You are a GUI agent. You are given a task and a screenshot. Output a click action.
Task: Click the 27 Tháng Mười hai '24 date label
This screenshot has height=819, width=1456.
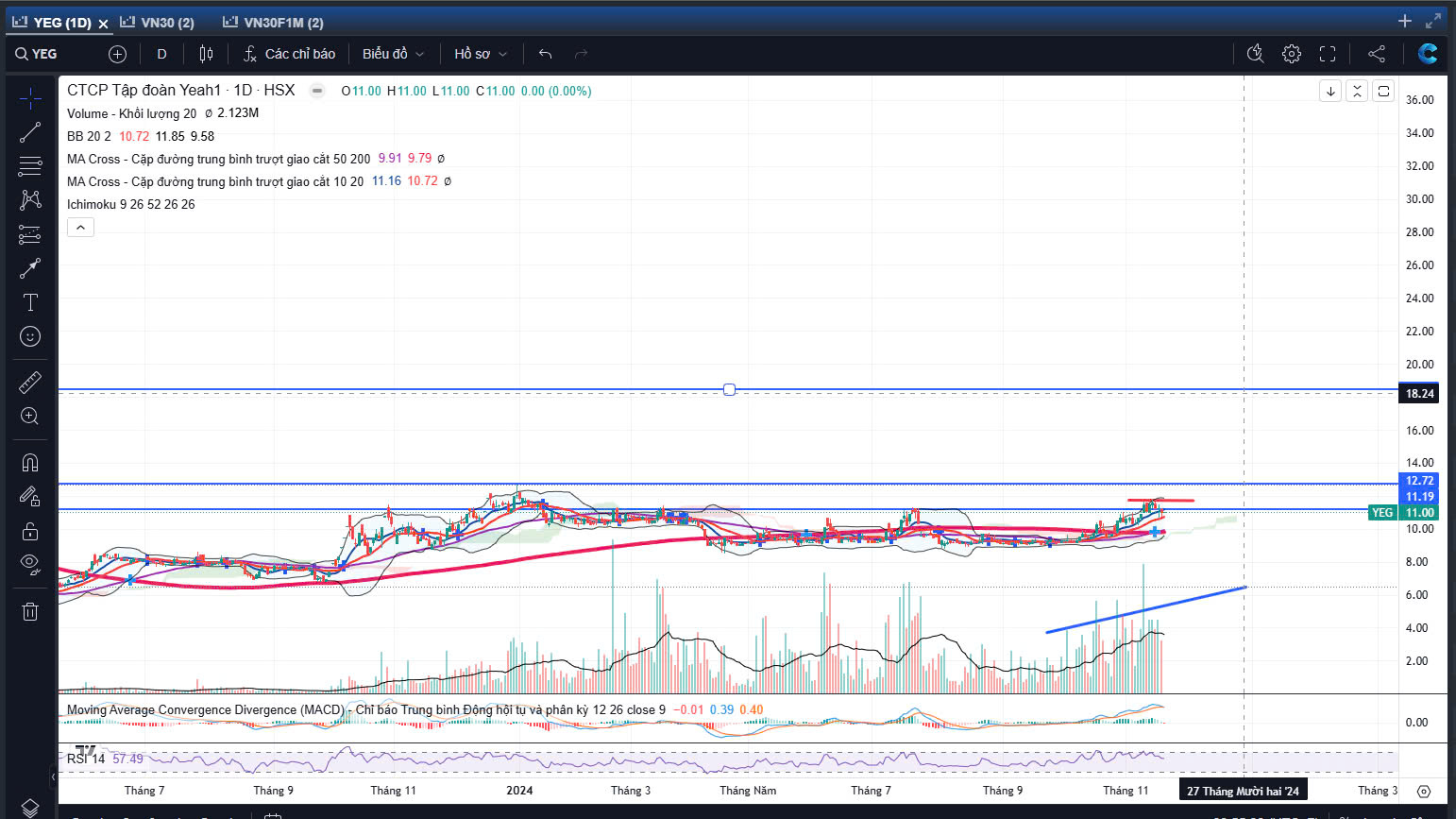coord(1243,791)
